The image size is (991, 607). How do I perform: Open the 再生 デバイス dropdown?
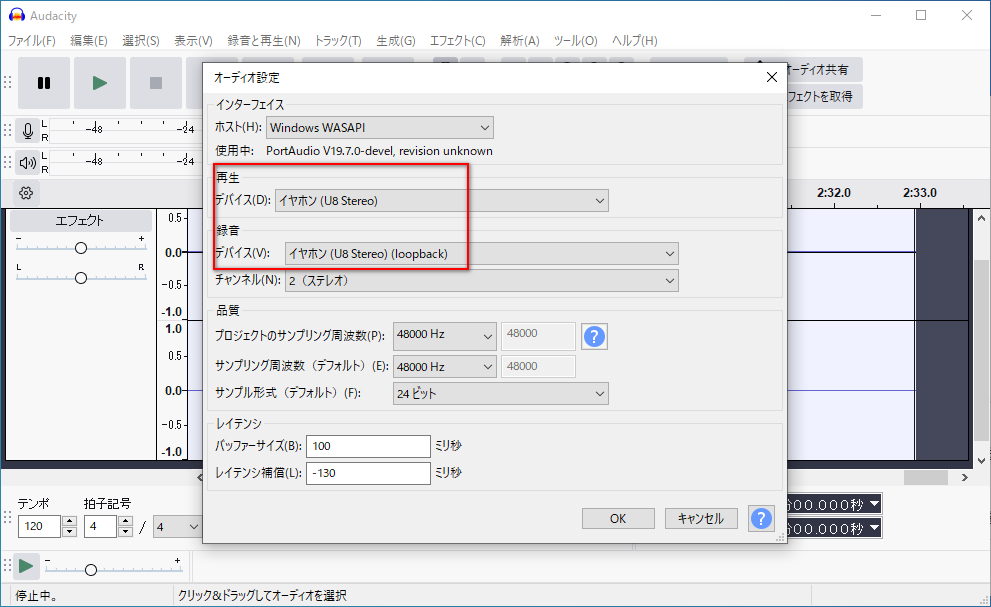click(442, 200)
